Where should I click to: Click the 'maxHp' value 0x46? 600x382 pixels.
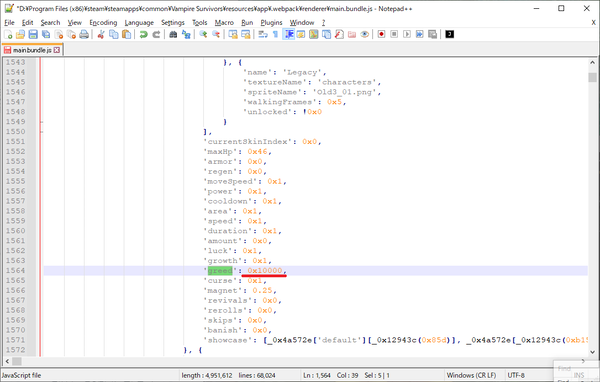[257, 152]
